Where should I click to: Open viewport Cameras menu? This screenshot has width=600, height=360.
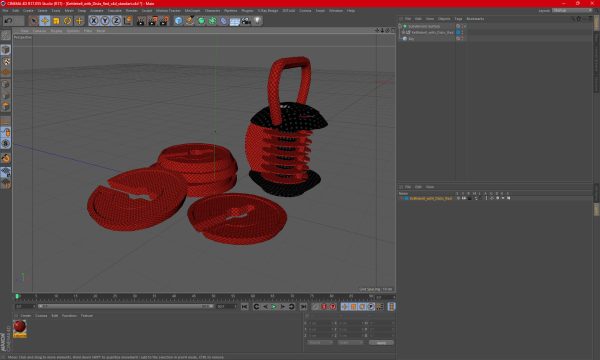(39, 31)
